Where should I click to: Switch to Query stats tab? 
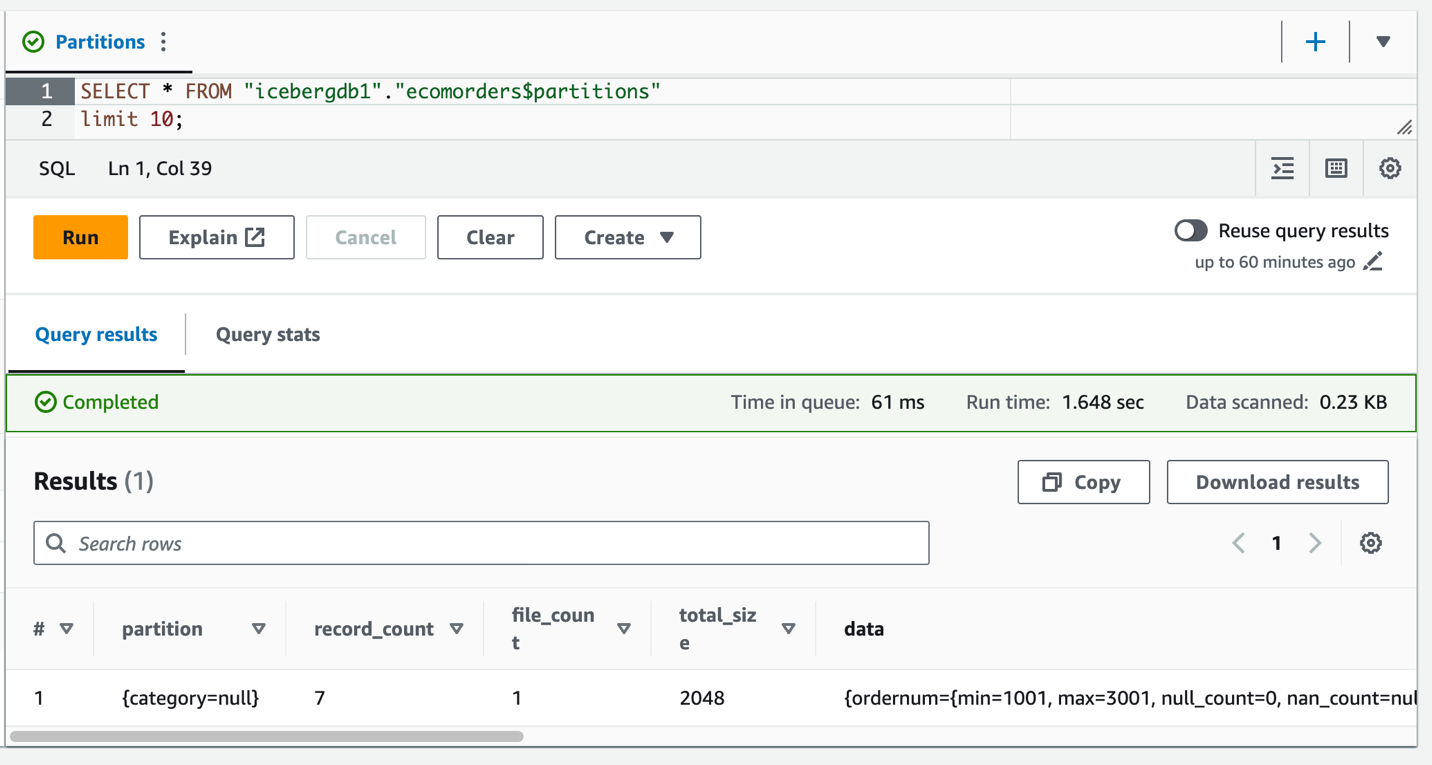pyautogui.click(x=267, y=335)
